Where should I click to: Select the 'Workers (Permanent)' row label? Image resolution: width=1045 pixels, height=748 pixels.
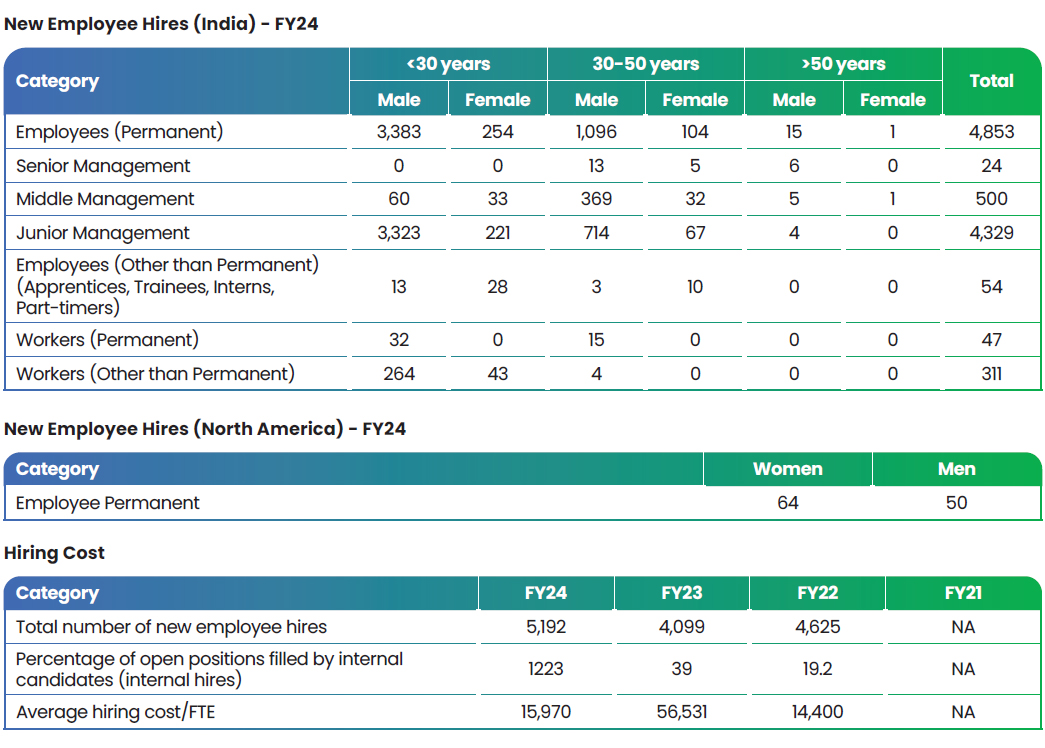pos(107,340)
